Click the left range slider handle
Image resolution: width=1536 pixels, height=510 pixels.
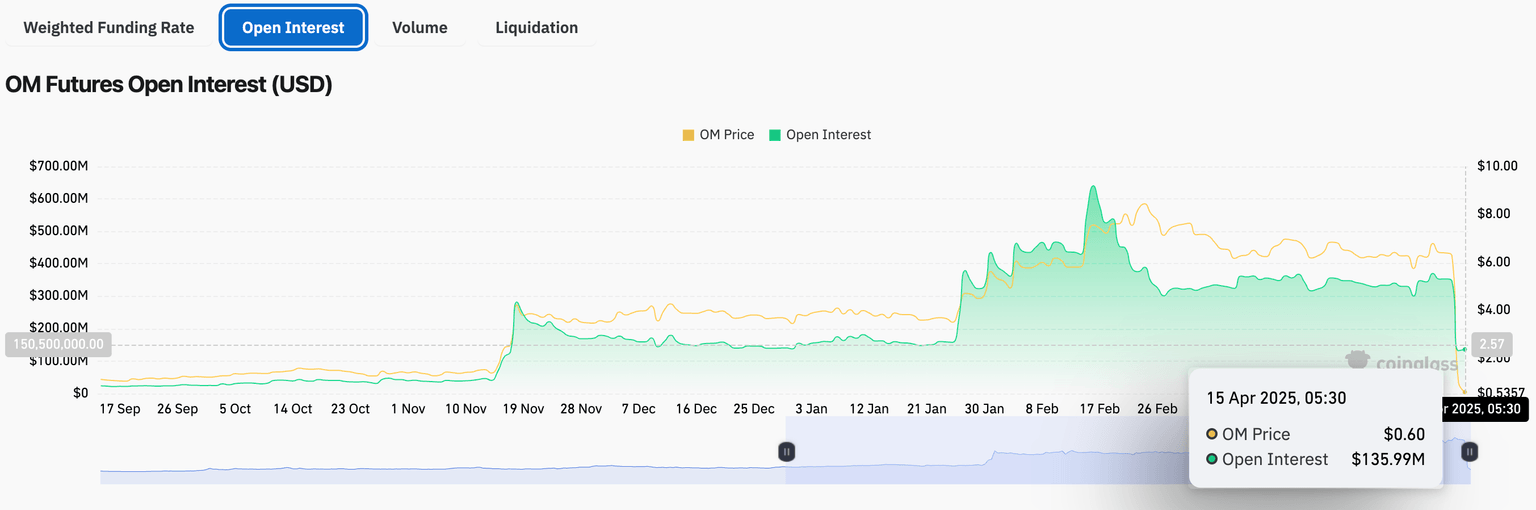[787, 452]
